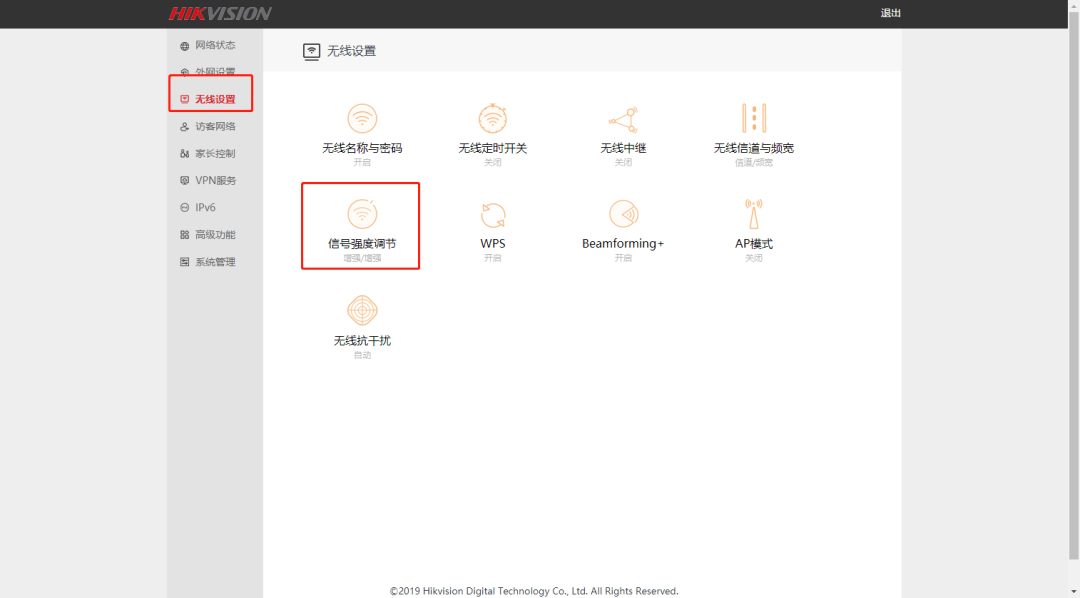This screenshot has width=1080, height=598.
Task: Click 无线抗干扰 label text
Action: click(x=362, y=340)
